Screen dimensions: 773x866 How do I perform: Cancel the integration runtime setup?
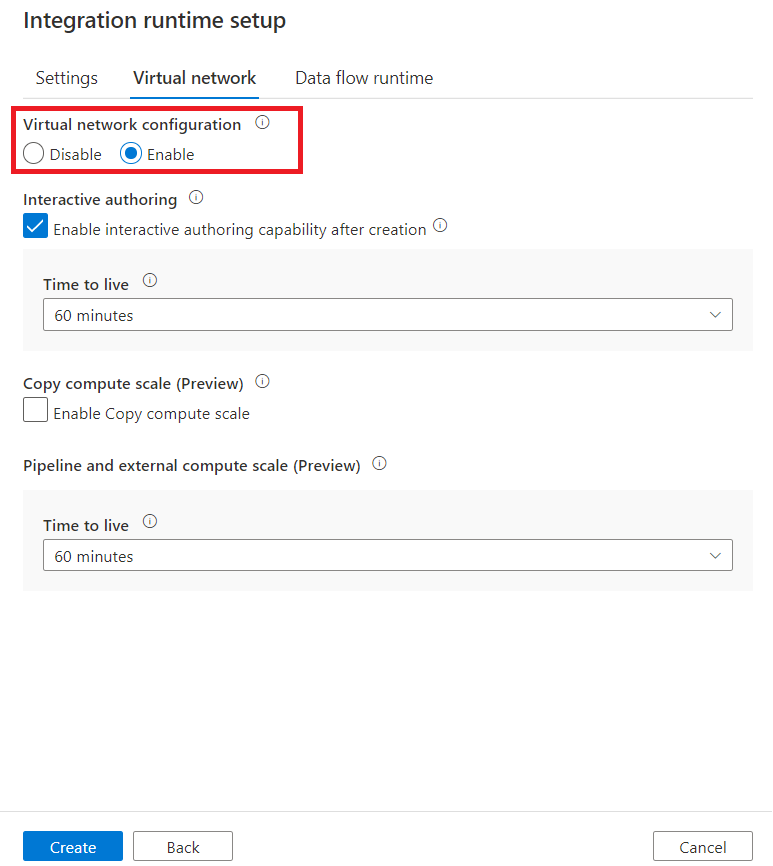(702, 845)
